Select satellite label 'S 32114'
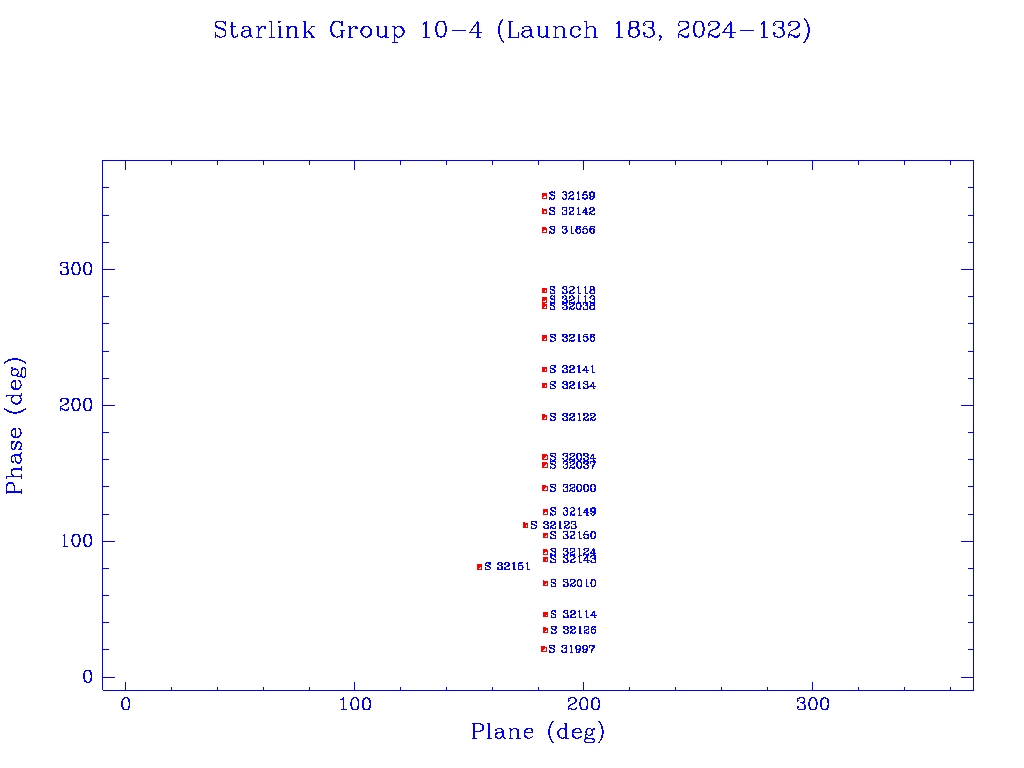The width and height of the screenshot is (1024, 768). (573, 615)
